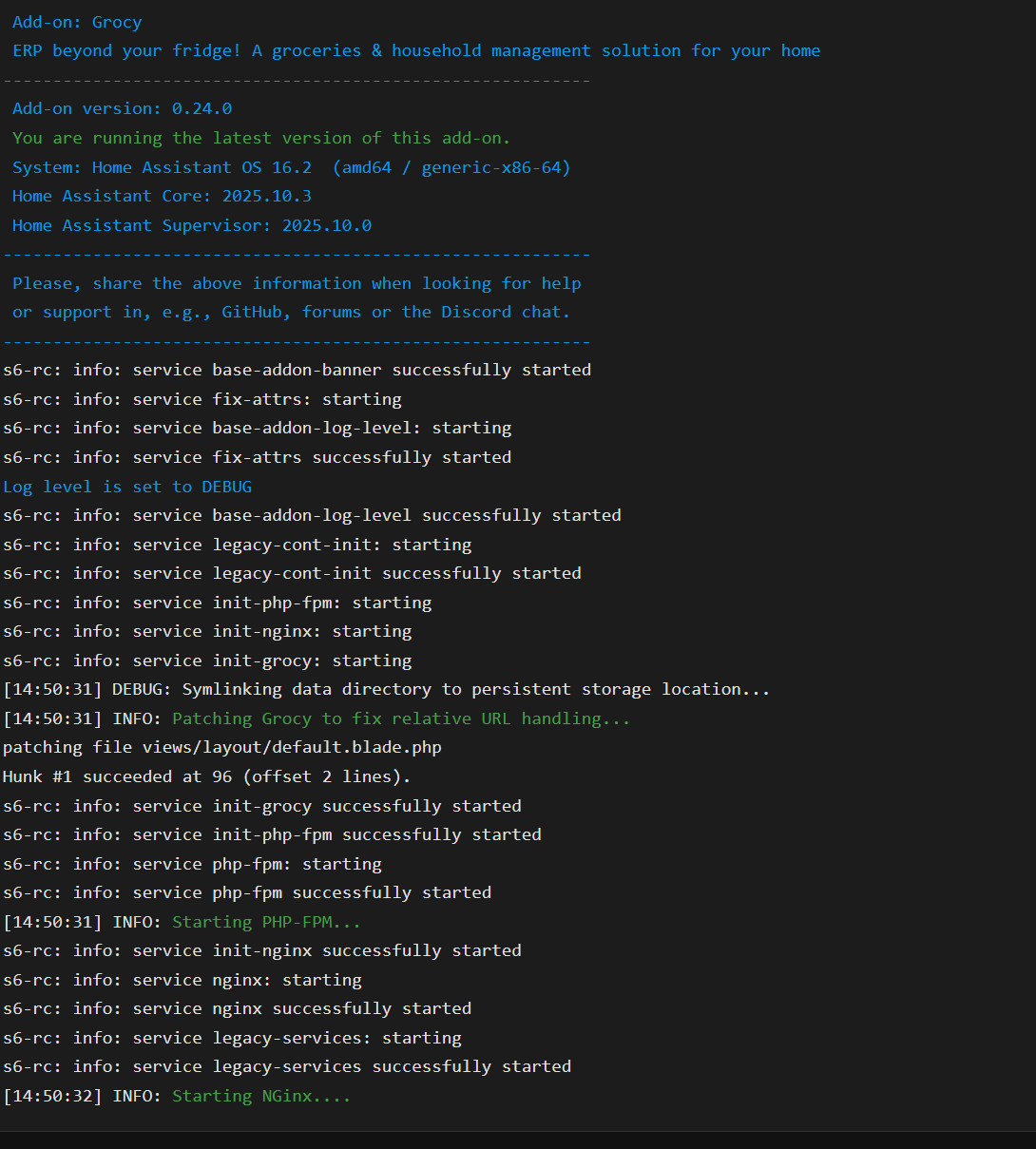Click the 'Add-on: Grocy' header line

[x=77, y=22]
